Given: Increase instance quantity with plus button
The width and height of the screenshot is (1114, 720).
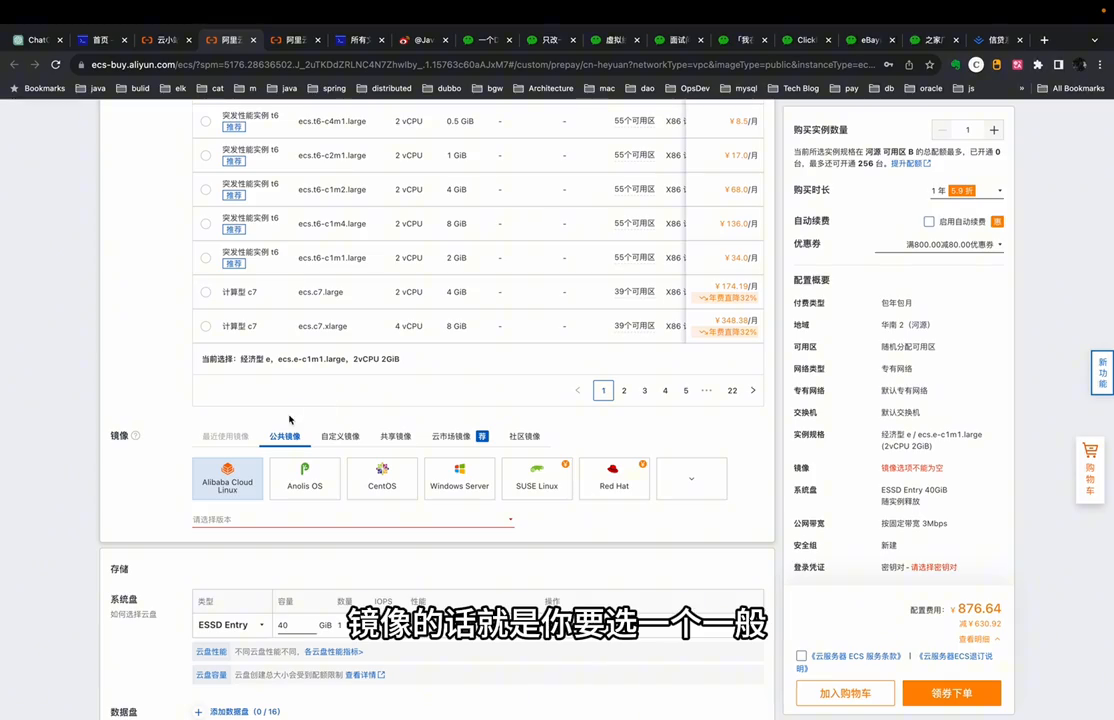Looking at the screenshot, I should tap(994, 130).
